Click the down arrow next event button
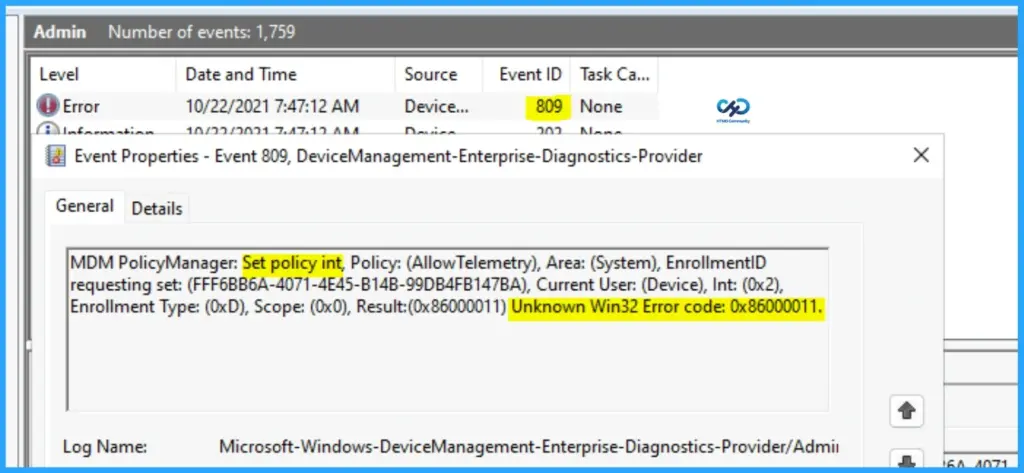 click(906, 460)
